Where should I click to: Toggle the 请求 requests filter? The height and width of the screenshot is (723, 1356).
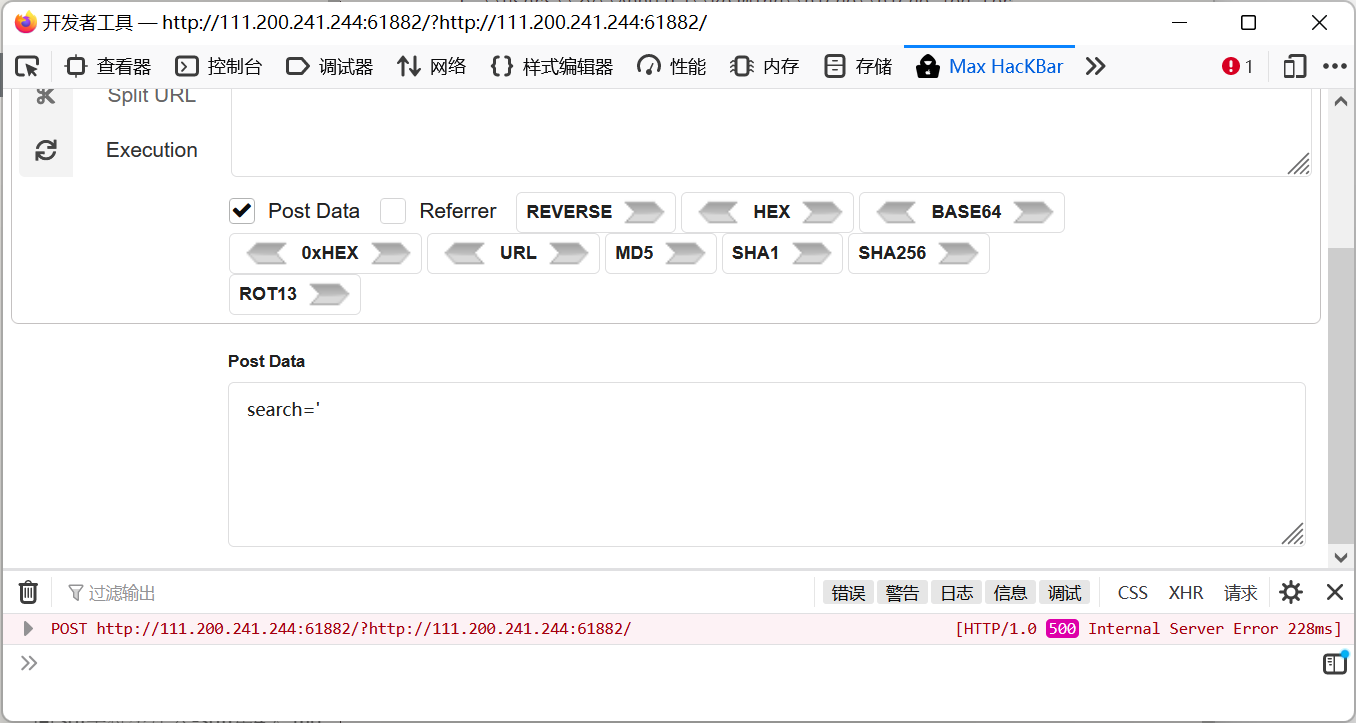tap(1241, 593)
